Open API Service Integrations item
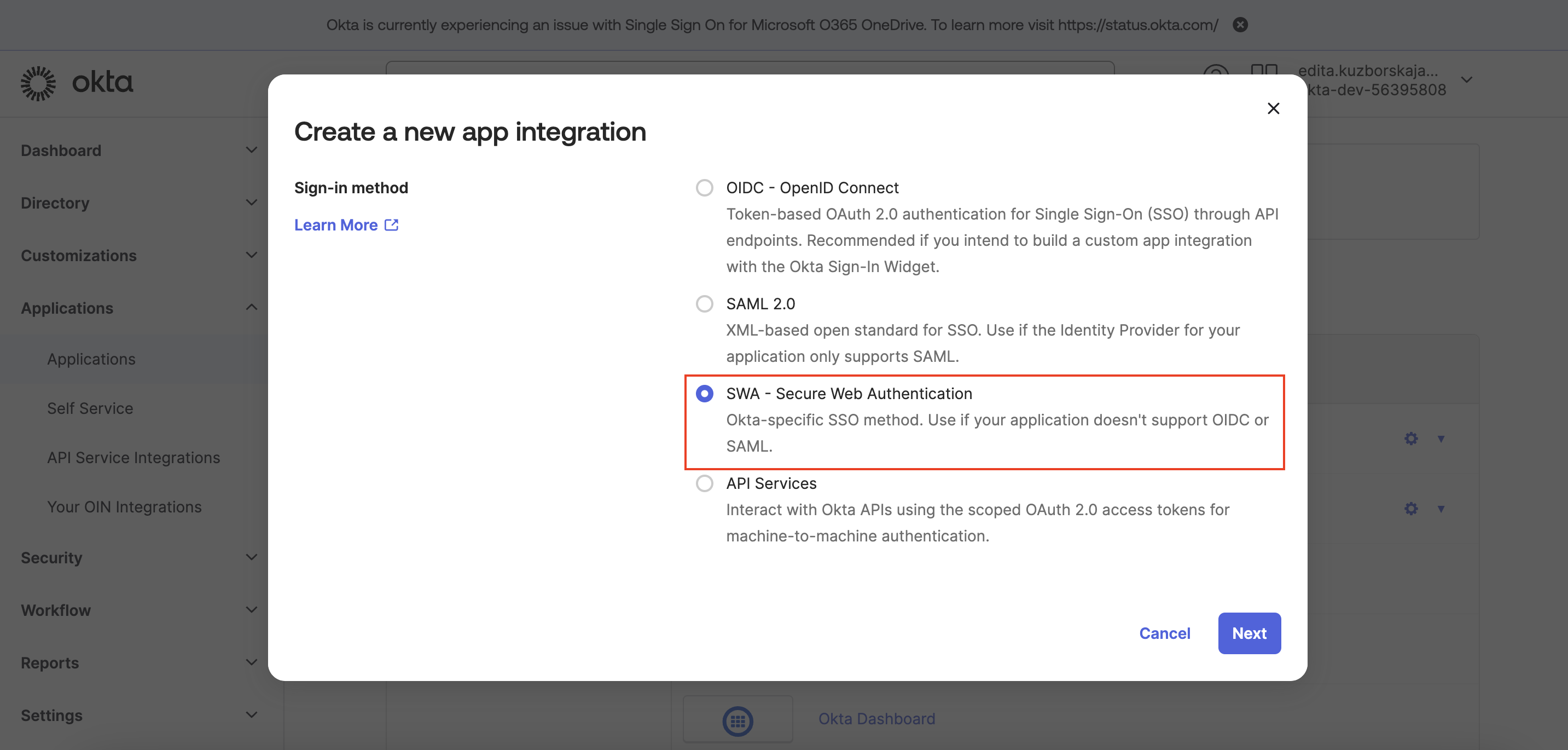Image resolution: width=1568 pixels, height=750 pixels. pos(133,458)
